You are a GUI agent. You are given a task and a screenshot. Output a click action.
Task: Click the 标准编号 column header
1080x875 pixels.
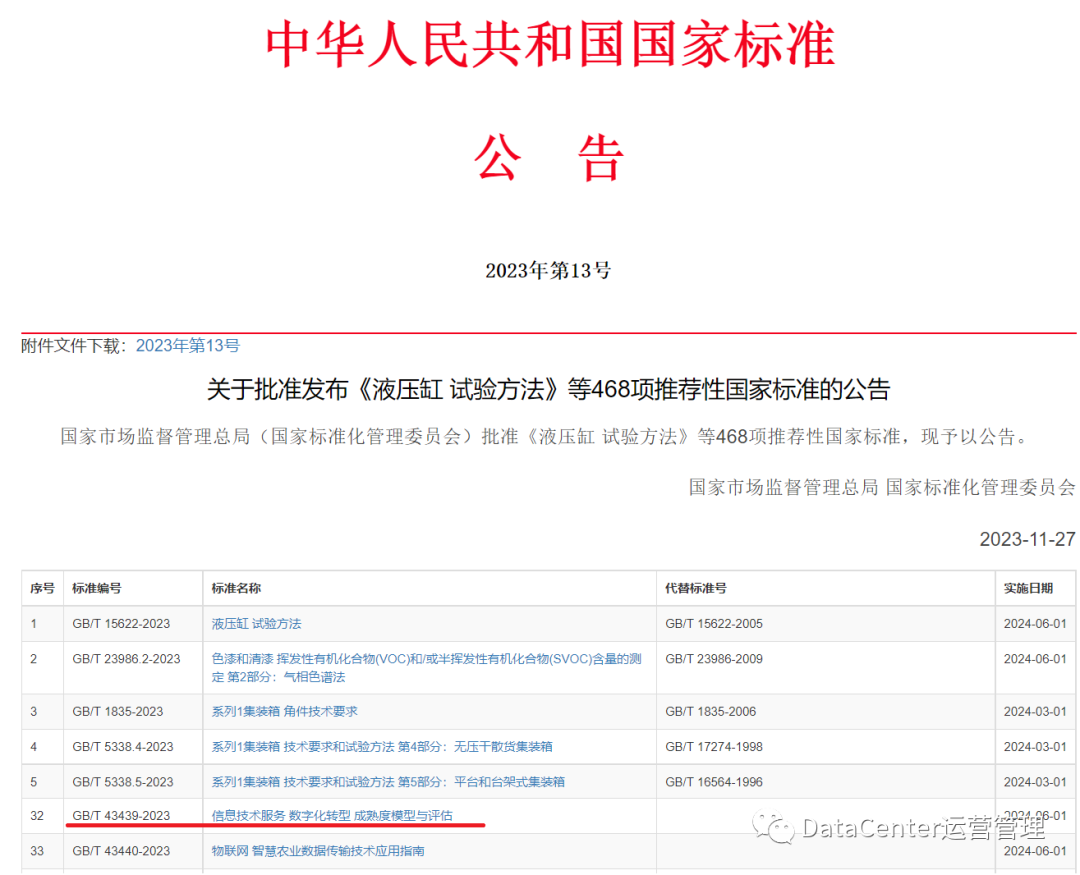pyautogui.click(x=96, y=588)
